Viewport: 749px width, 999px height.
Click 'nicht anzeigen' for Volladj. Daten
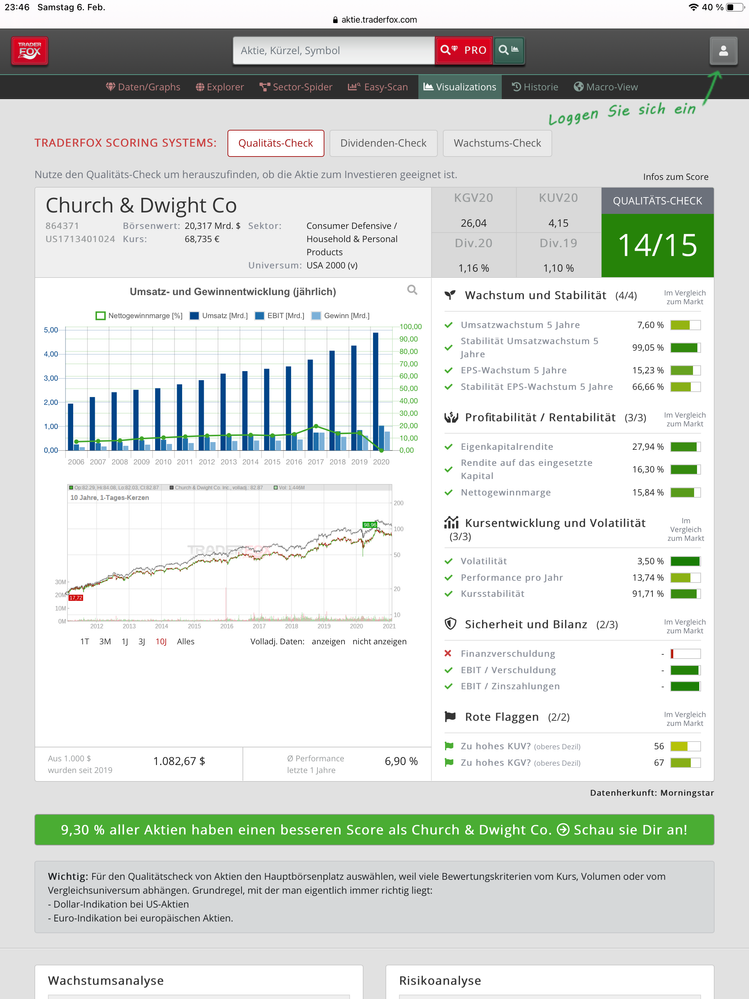[x=380, y=642]
